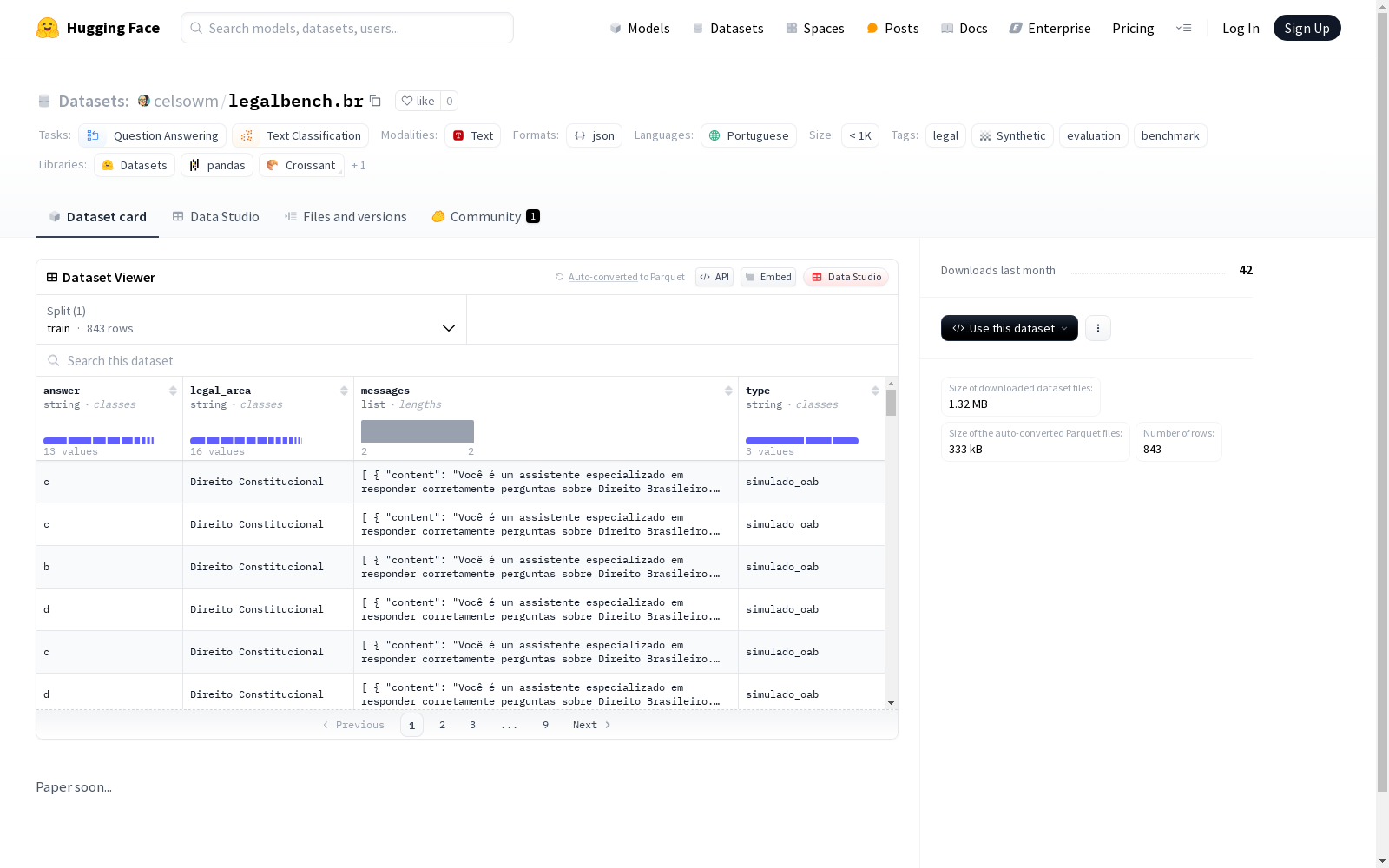Sort by the type column arrows

[875, 391]
